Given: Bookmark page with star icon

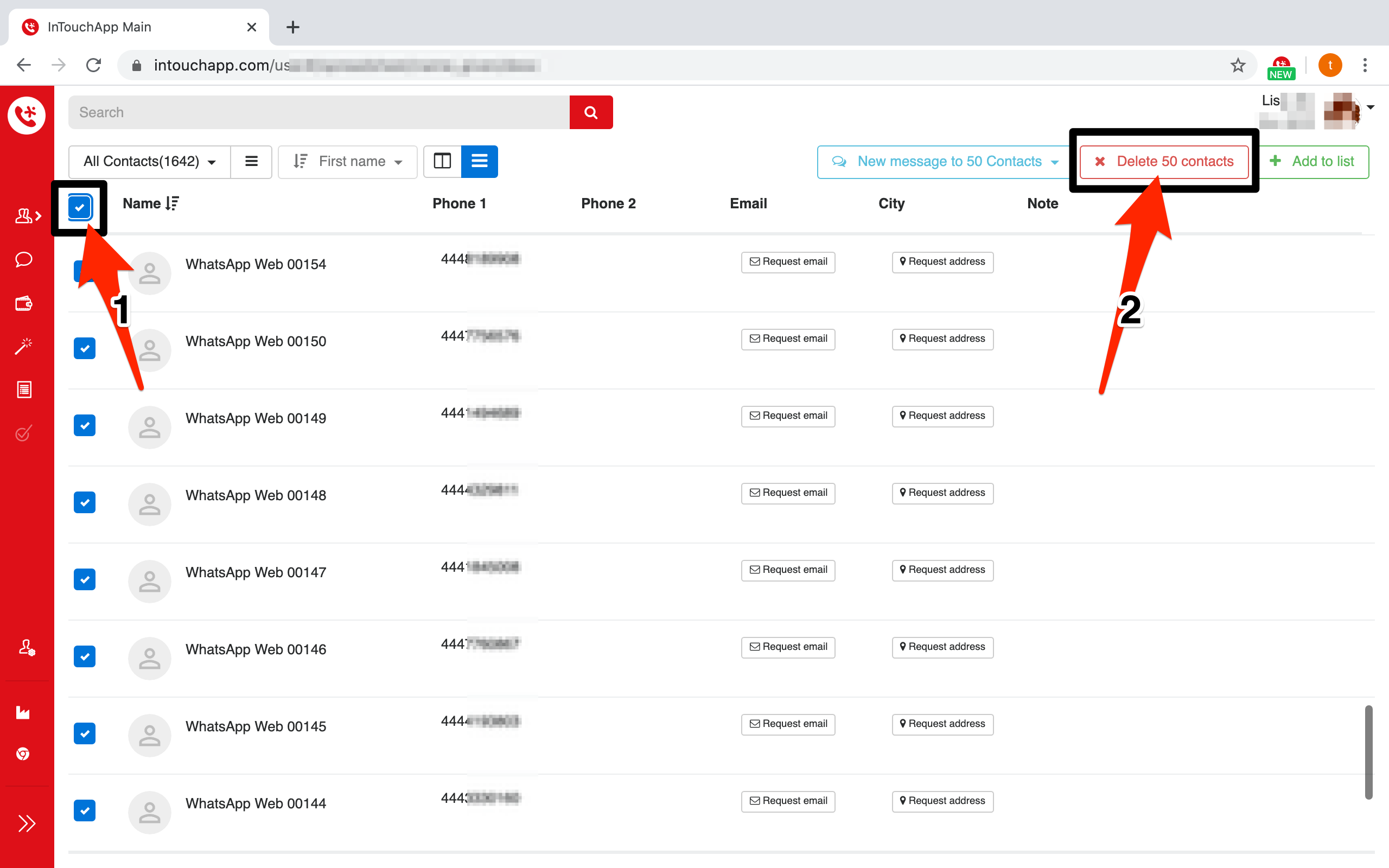Looking at the screenshot, I should 1238,65.
